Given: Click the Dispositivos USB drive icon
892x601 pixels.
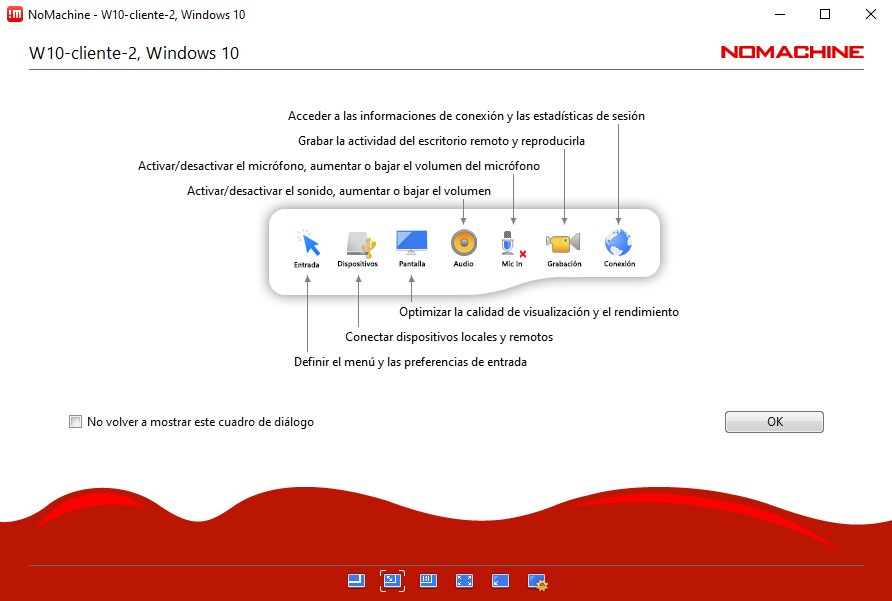Looking at the screenshot, I should tap(358, 243).
